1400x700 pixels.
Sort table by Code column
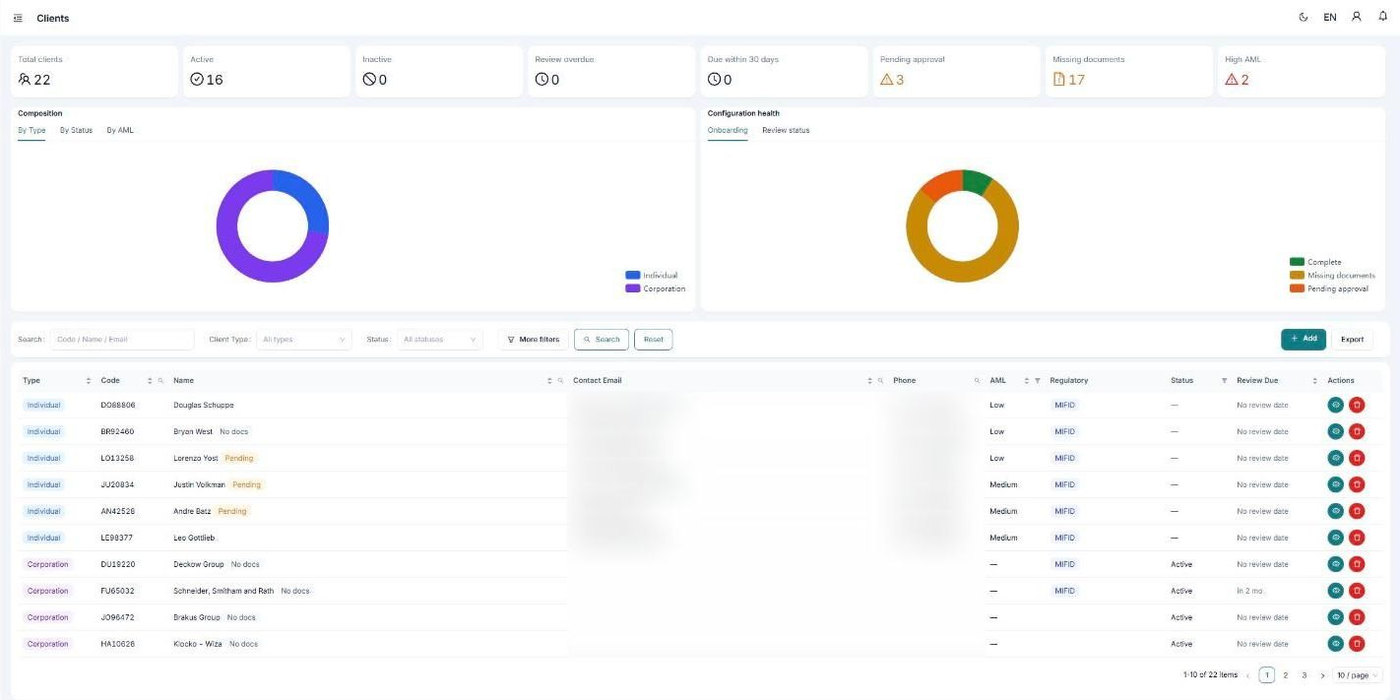[x=150, y=380]
